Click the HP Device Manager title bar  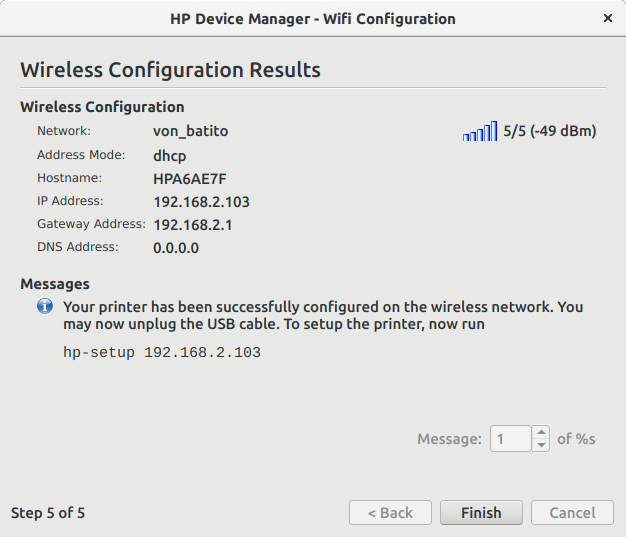pos(313,18)
